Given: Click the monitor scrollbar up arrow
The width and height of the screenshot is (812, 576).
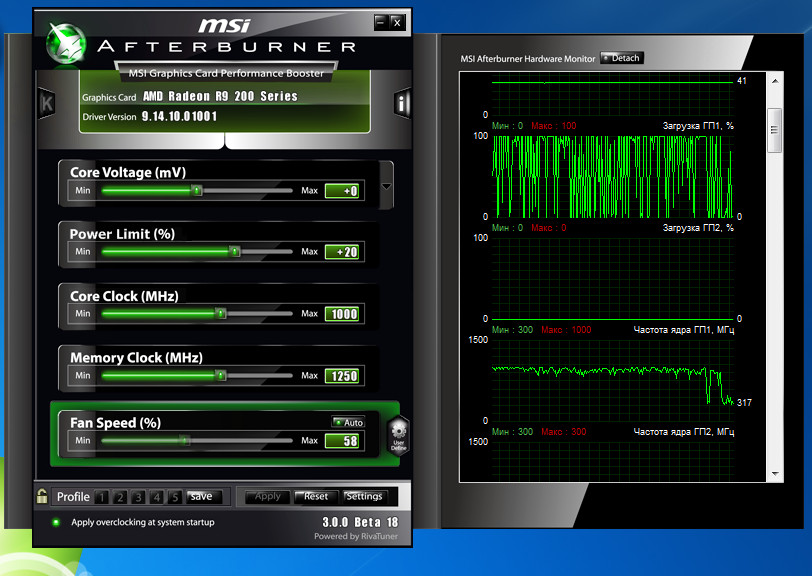Looking at the screenshot, I should click(775, 81).
